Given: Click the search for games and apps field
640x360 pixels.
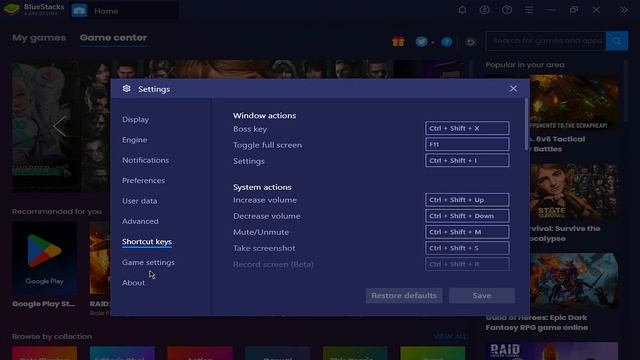Looking at the screenshot, I should tap(546, 41).
